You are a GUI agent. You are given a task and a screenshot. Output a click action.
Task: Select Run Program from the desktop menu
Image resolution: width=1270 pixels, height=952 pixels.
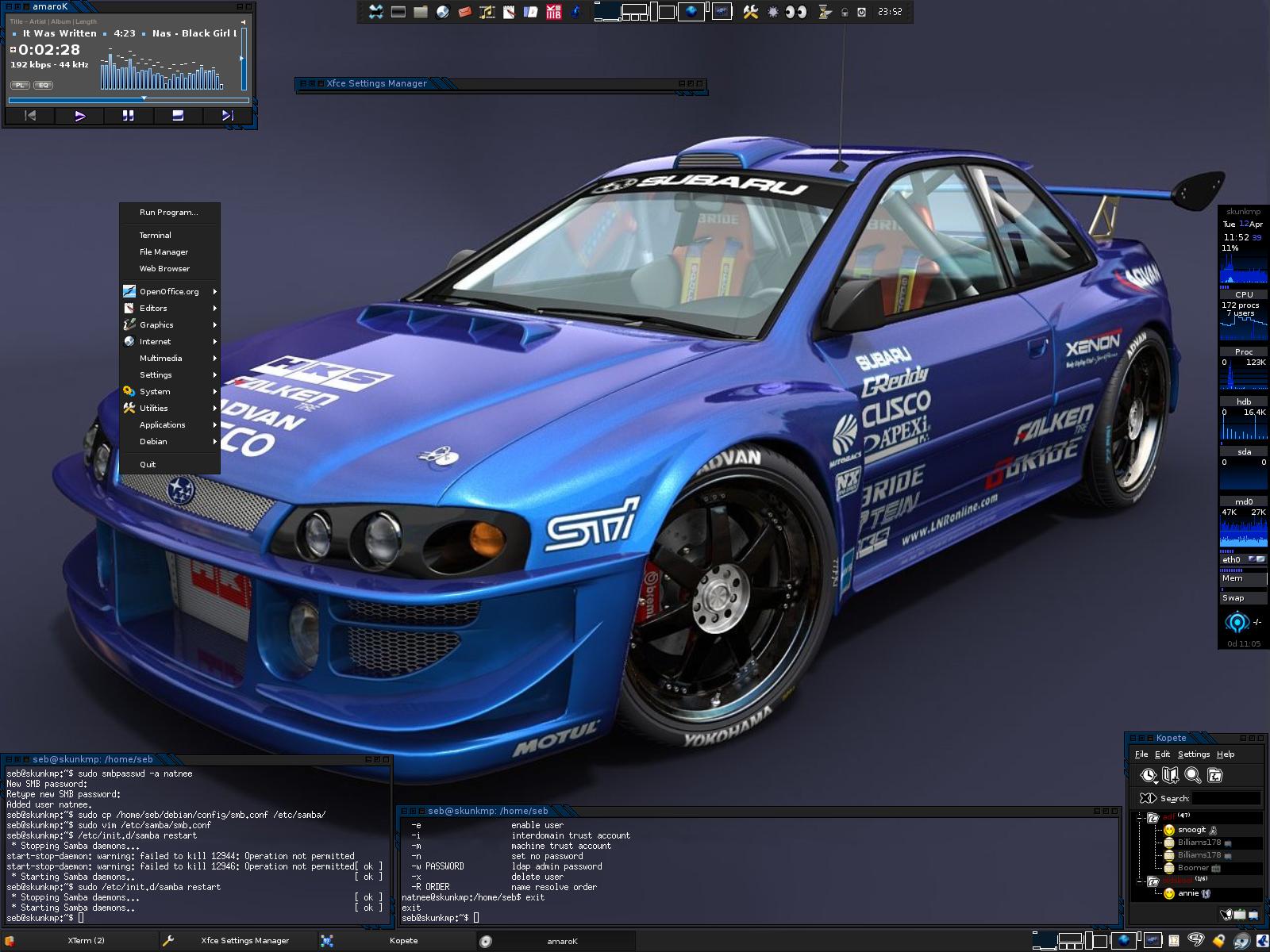(168, 212)
